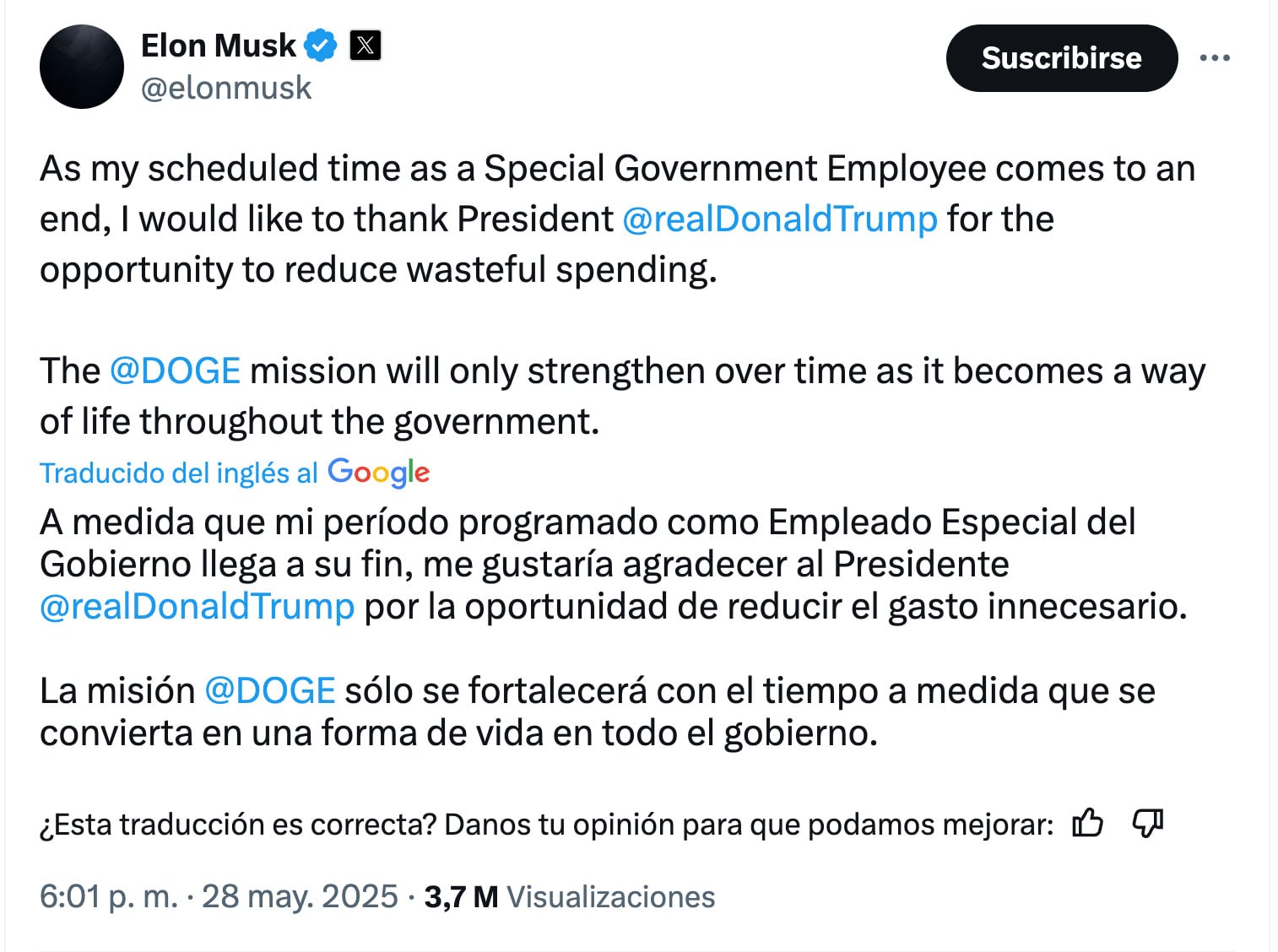1278x952 pixels.
Task: Click @DOGE mention in the English text
Action: click(175, 371)
